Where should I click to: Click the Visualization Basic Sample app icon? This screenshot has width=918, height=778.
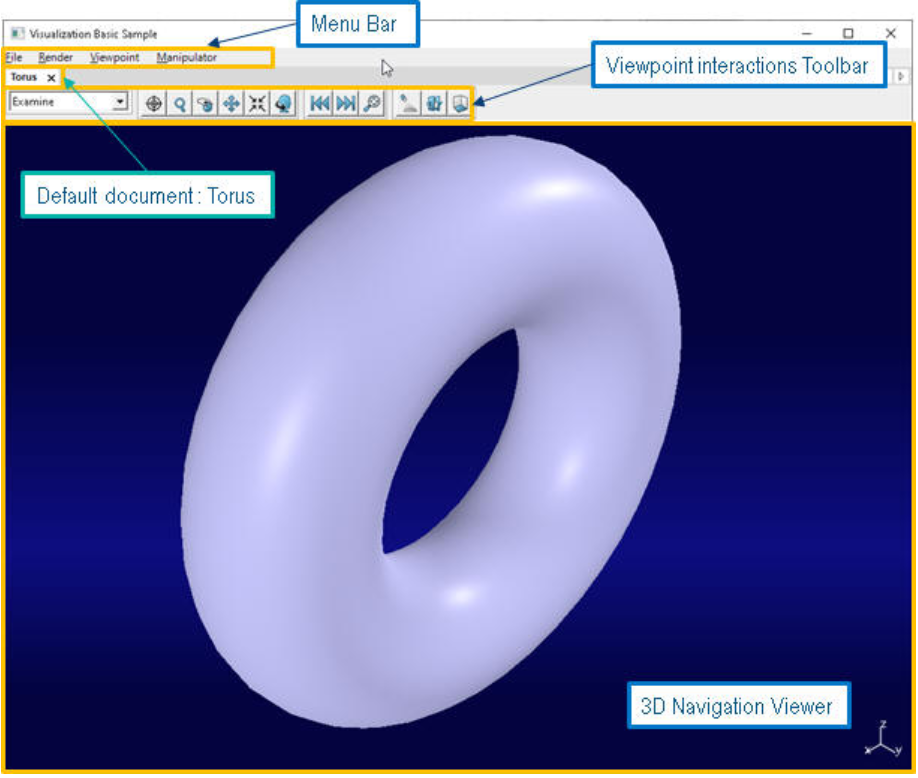[x=17, y=33]
